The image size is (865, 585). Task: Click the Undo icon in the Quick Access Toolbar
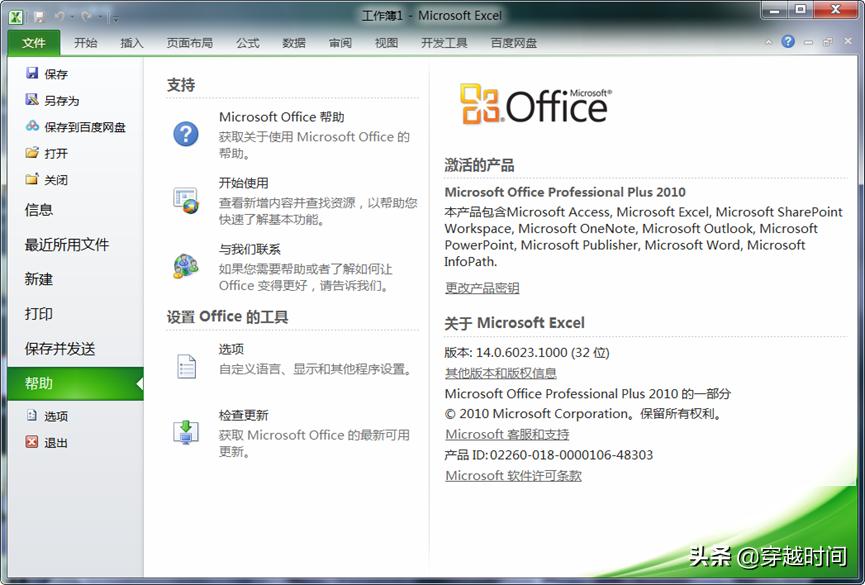(60, 15)
